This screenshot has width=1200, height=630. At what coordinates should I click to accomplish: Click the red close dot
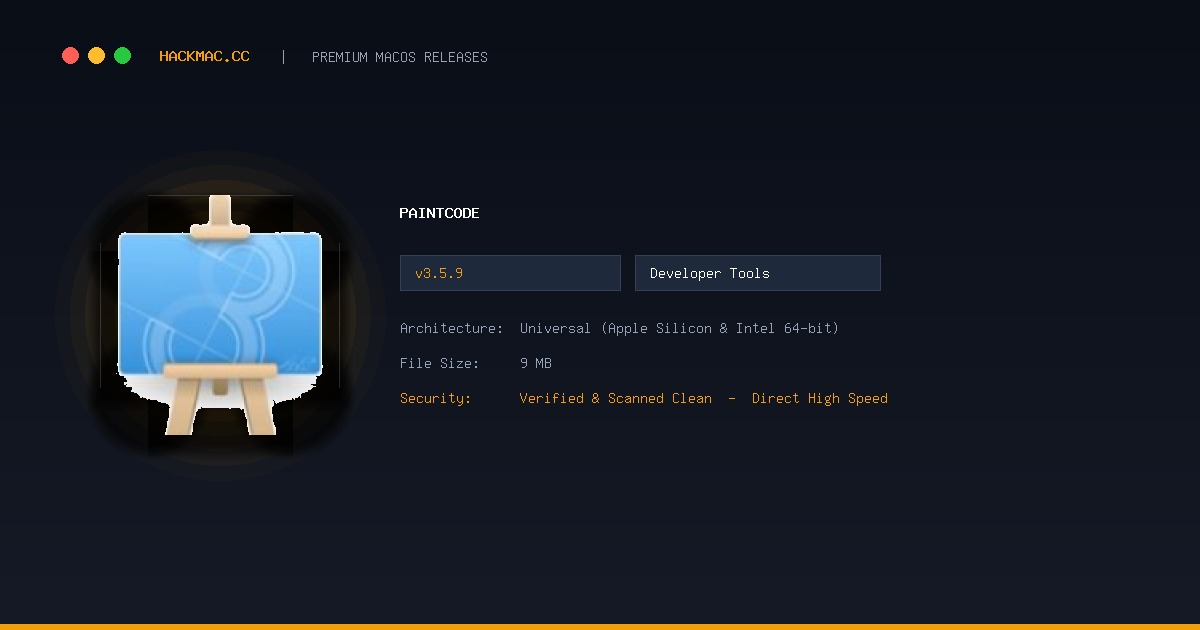(x=70, y=56)
